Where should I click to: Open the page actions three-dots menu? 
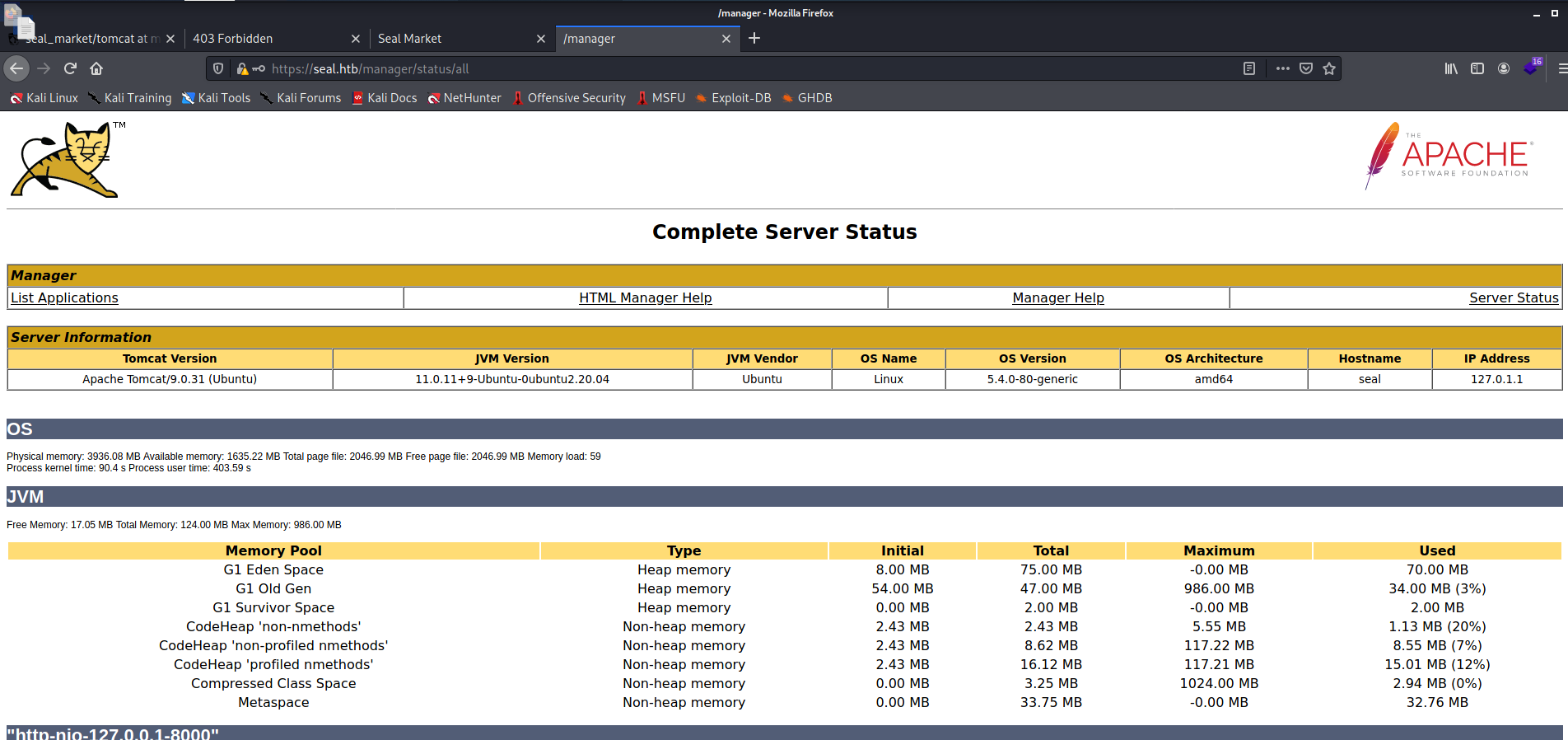click(1282, 68)
